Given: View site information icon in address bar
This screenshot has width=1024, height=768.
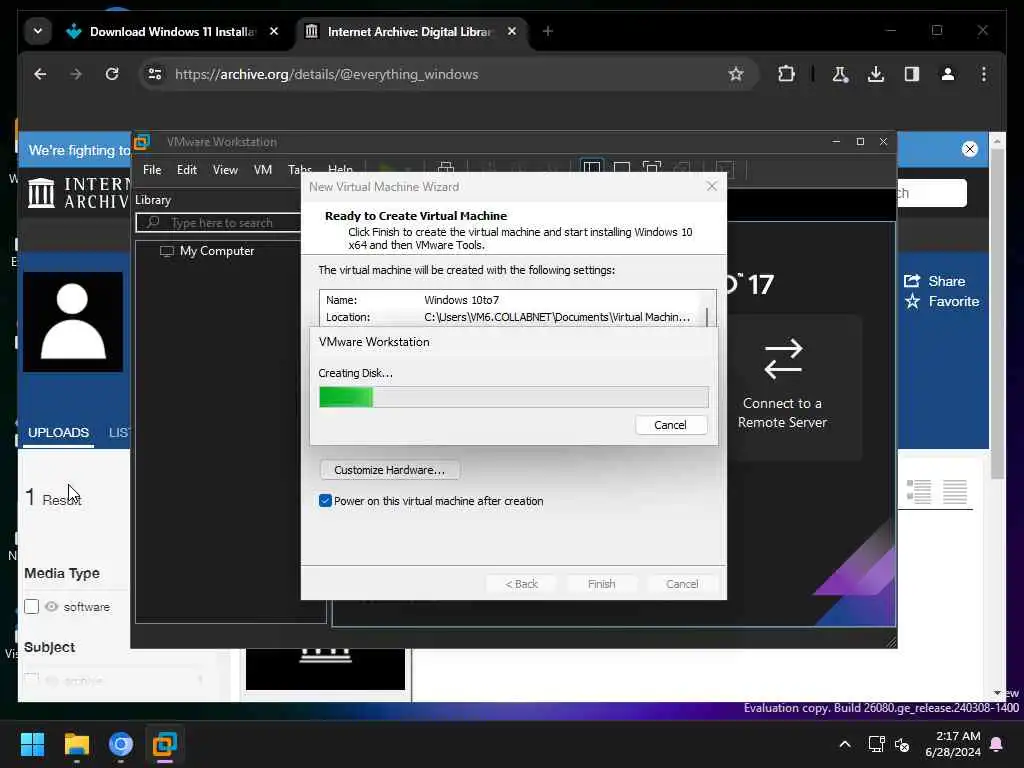Looking at the screenshot, I should coord(155,74).
